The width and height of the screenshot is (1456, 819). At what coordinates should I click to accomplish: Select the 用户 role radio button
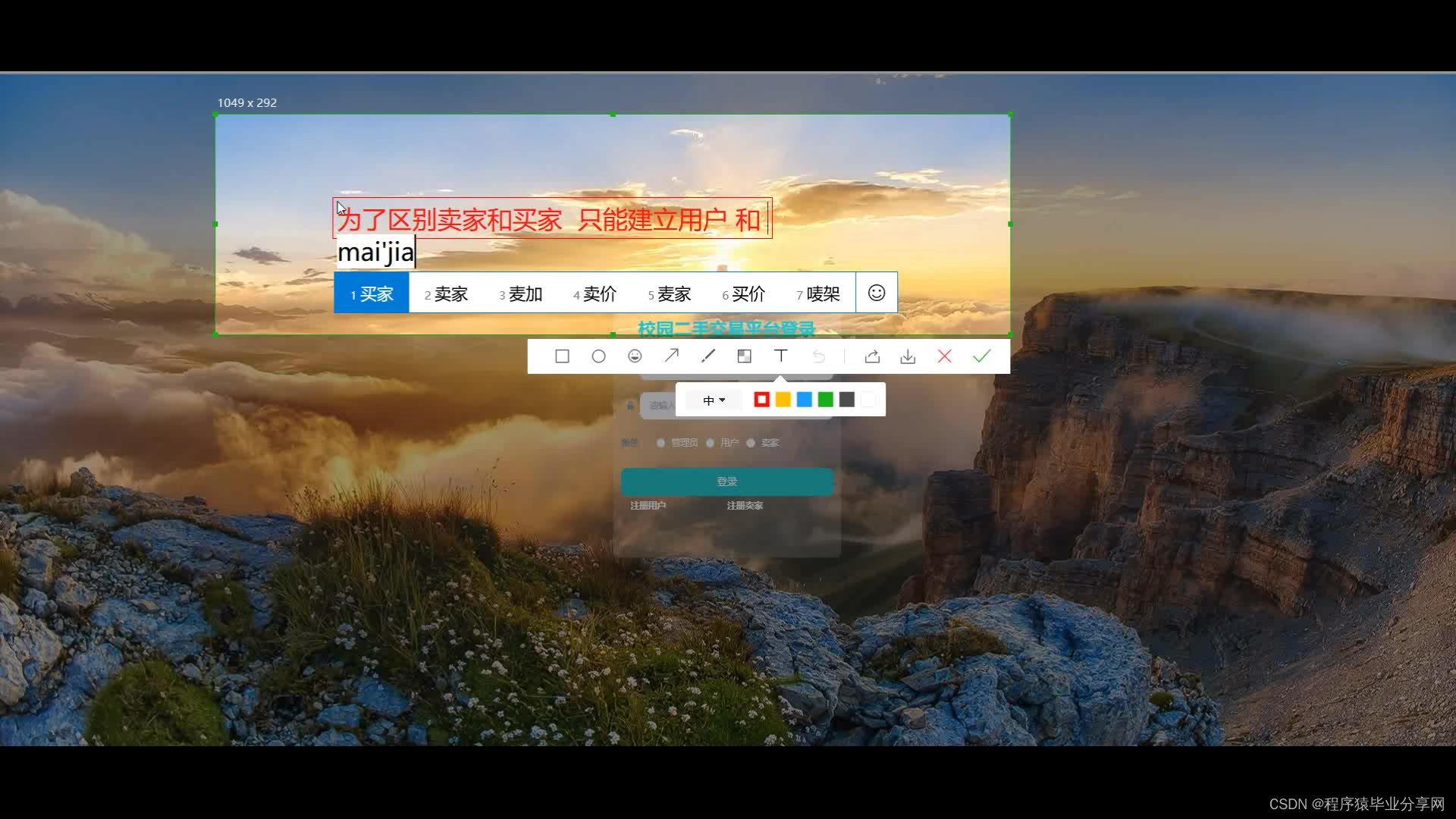point(711,443)
